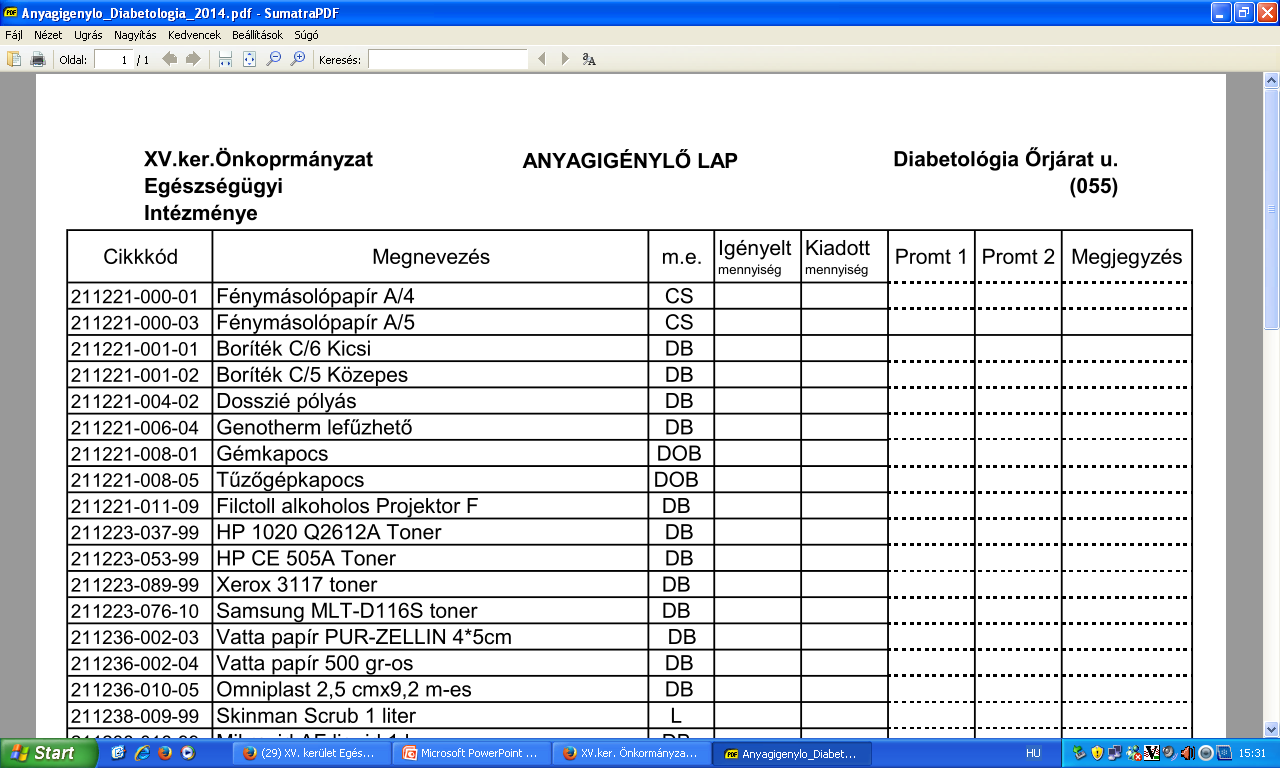Image resolution: width=1280 pixels, height=768 pixels.
Task: Find previous search match arrow
Action: [x=542, y=59]
